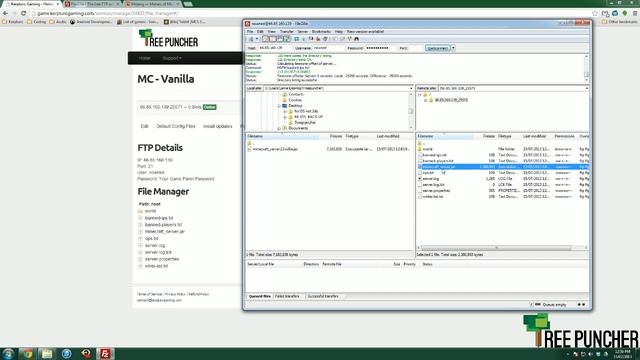Select the Cookies folder in local tree

click(295, 100)
